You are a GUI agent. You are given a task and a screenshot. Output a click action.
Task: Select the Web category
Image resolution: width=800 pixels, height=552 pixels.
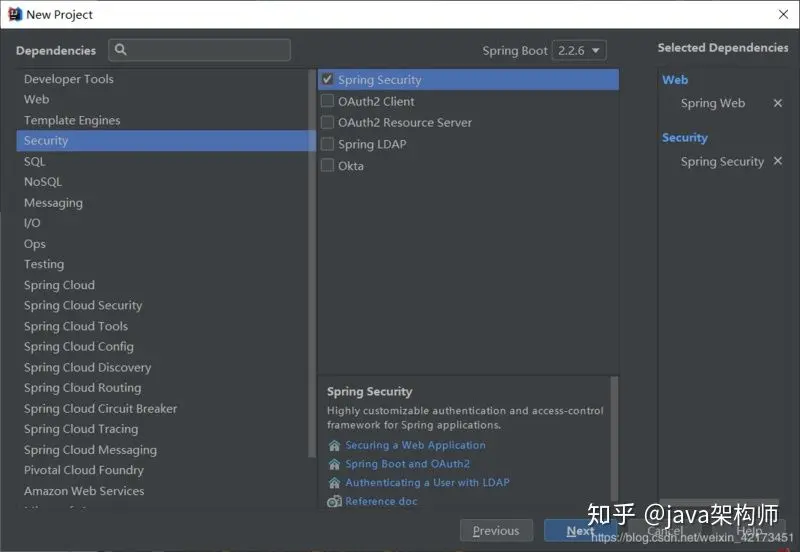click(162, 99)
